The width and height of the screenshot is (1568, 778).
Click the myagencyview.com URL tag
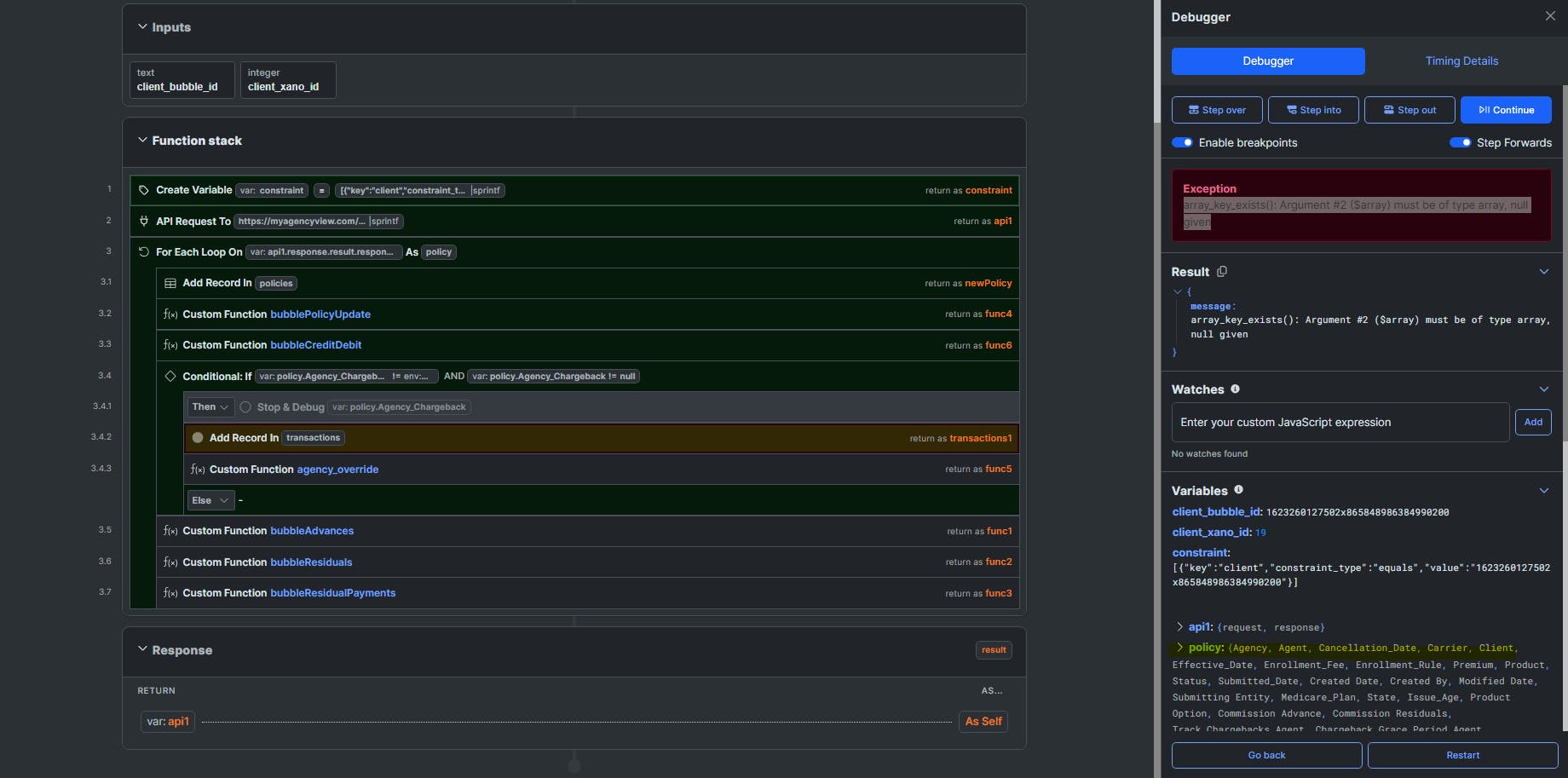coord(319,221)
